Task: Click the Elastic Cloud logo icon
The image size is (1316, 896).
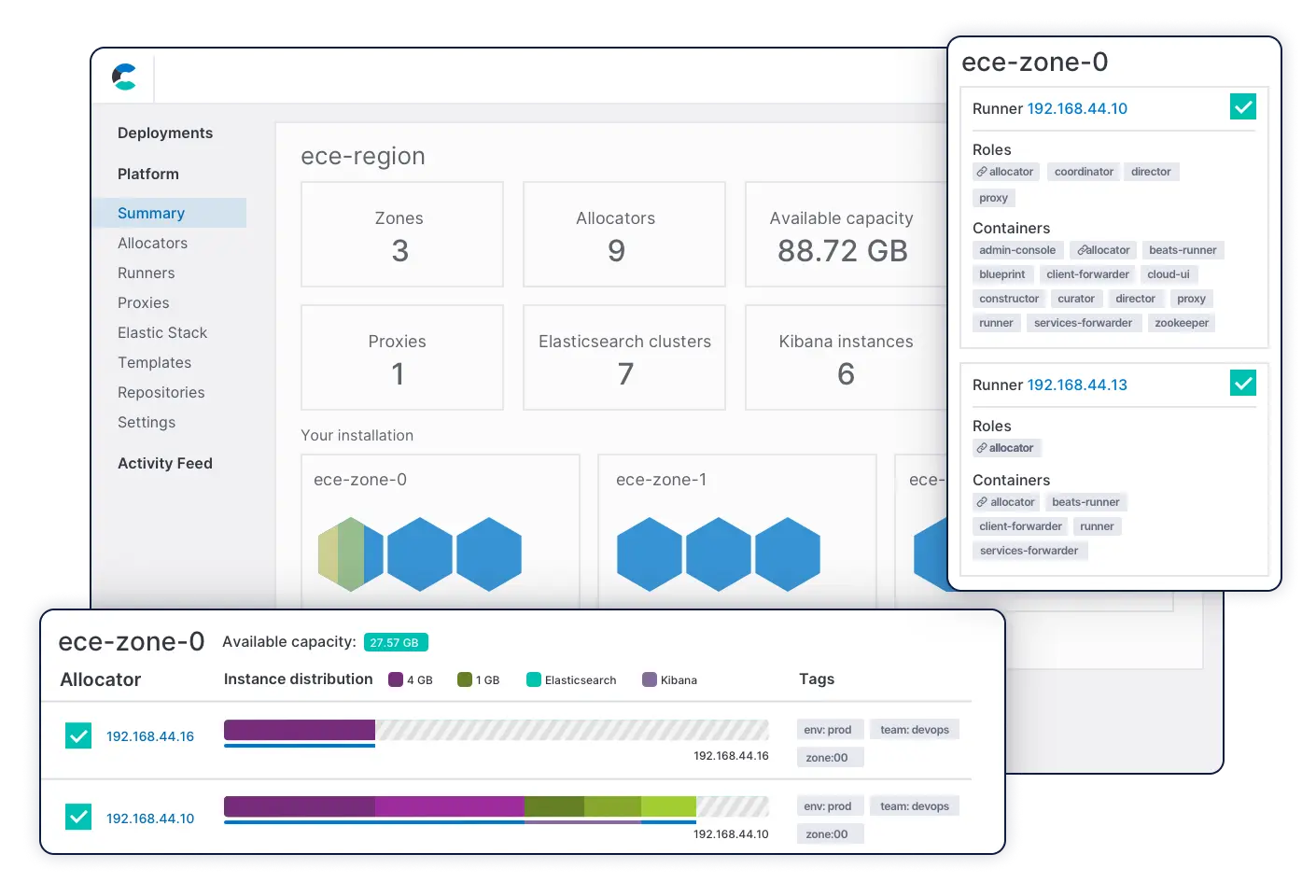Action: click(x=124, y=77)
